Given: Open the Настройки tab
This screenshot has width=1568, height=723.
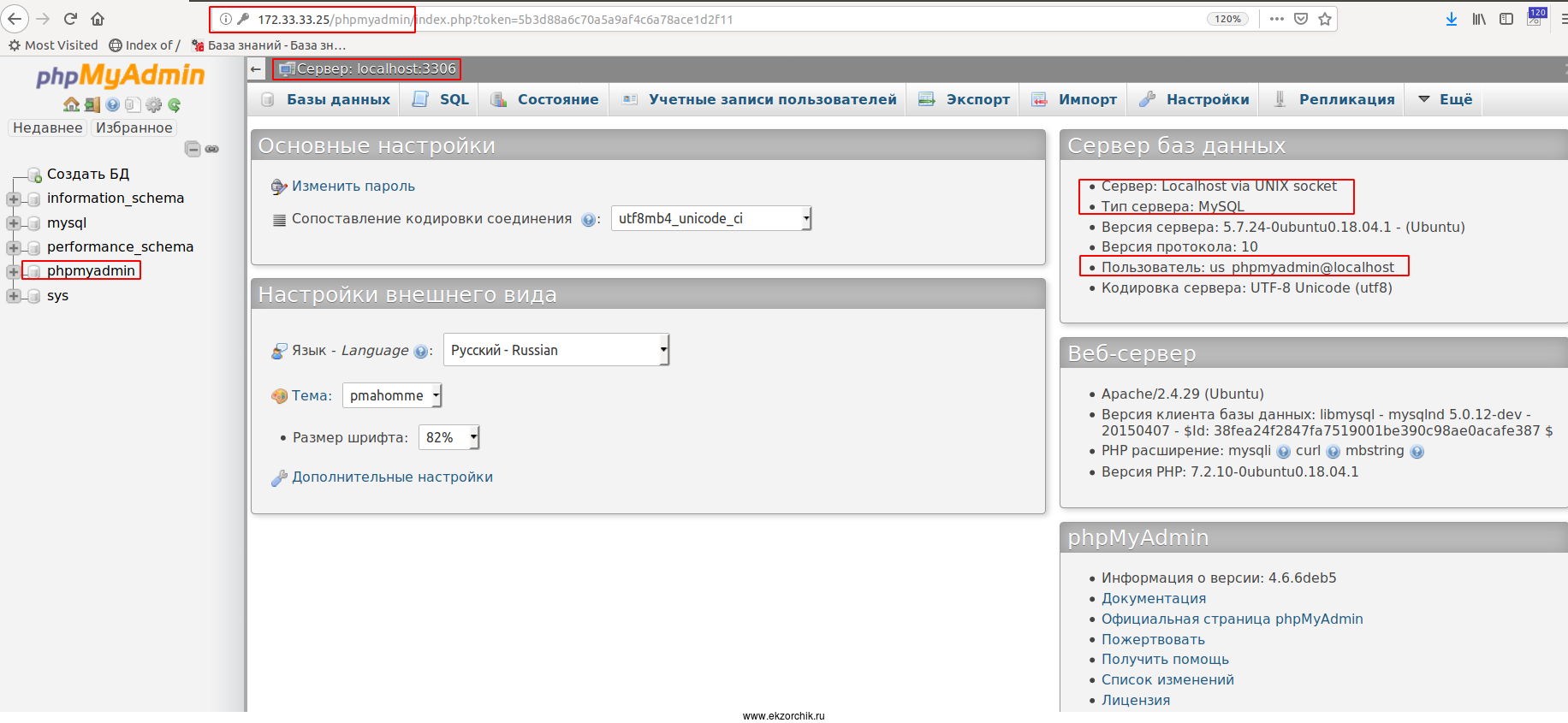Looking at the screenshot, I should [1194, 99].
